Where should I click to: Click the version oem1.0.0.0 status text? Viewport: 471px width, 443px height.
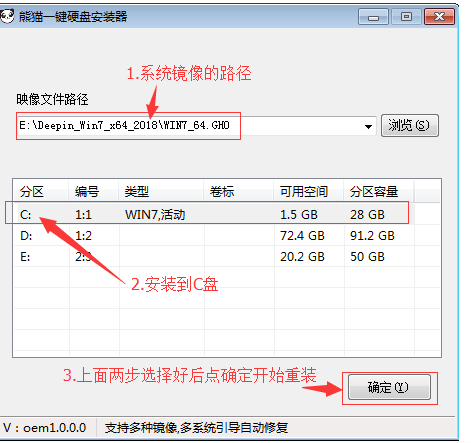[45, 428]
